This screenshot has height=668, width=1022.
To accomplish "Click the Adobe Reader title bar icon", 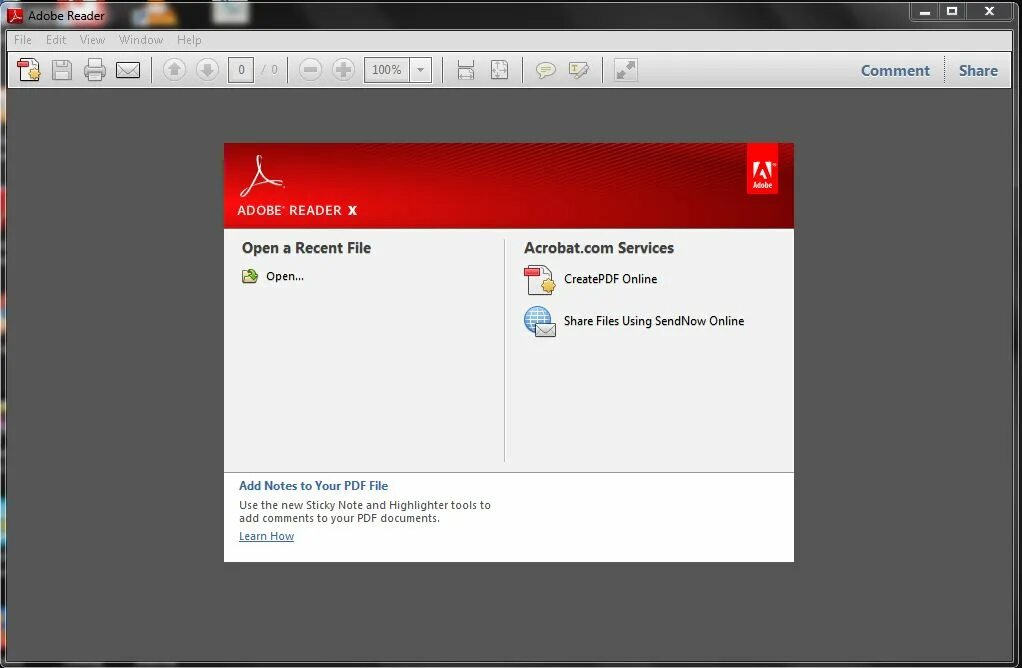I will coord(14,15).
